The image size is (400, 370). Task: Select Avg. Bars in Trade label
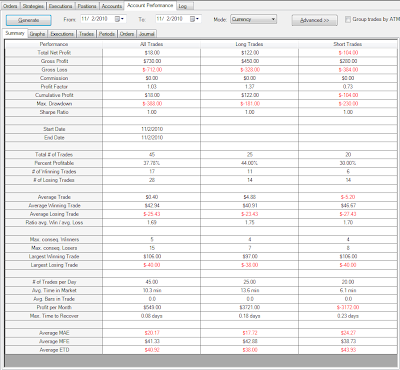point(54,299)
